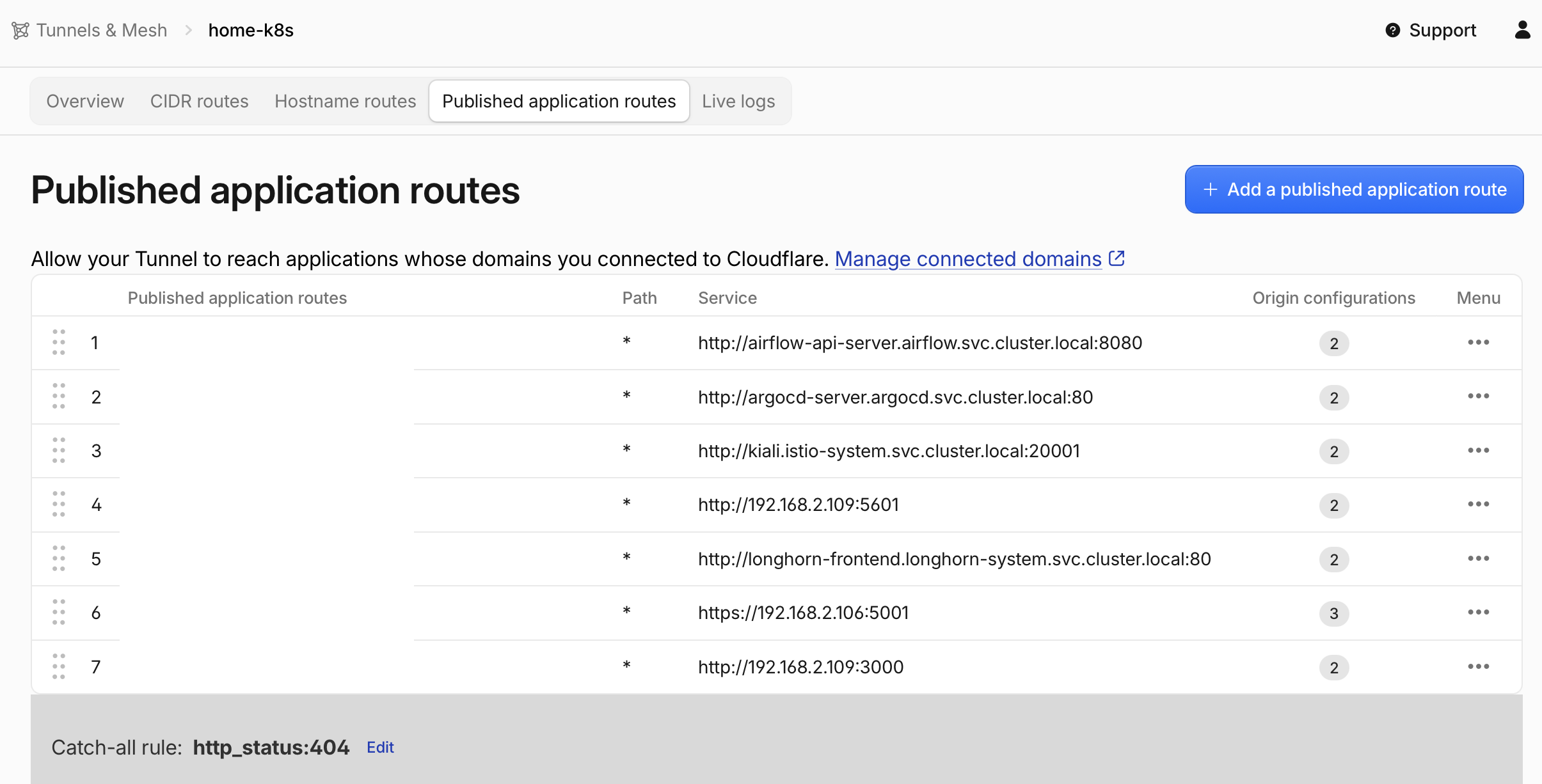
Task: Click the Origin configurations column header
Action: [x=1333, y=298]
